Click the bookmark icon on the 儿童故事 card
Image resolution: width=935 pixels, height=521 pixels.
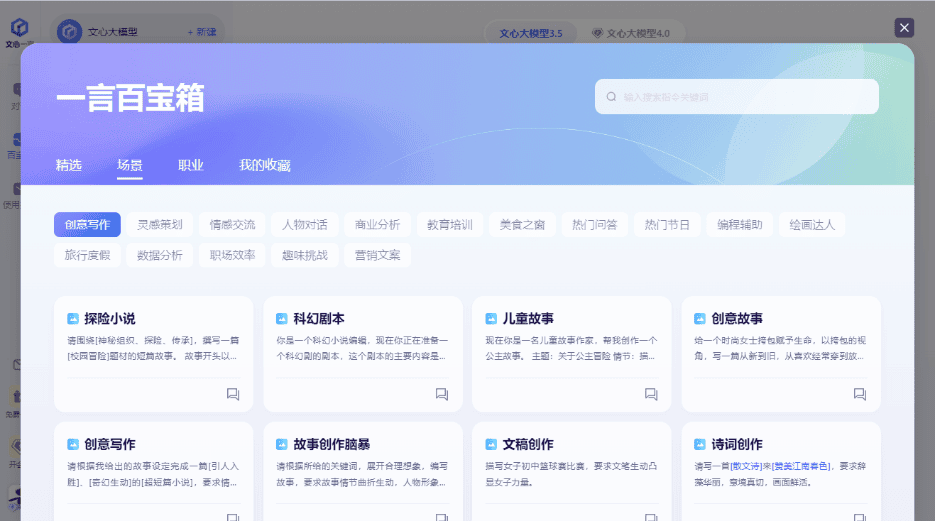click(651, 394)
